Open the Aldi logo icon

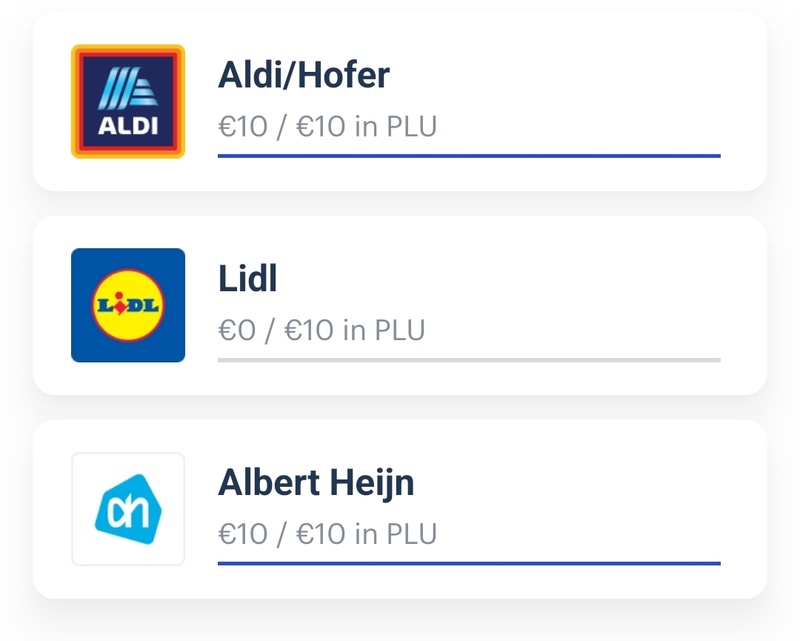(128, 101)
